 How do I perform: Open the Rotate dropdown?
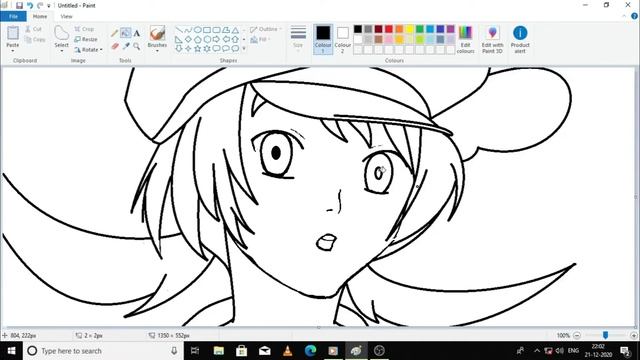coord(89,49)
